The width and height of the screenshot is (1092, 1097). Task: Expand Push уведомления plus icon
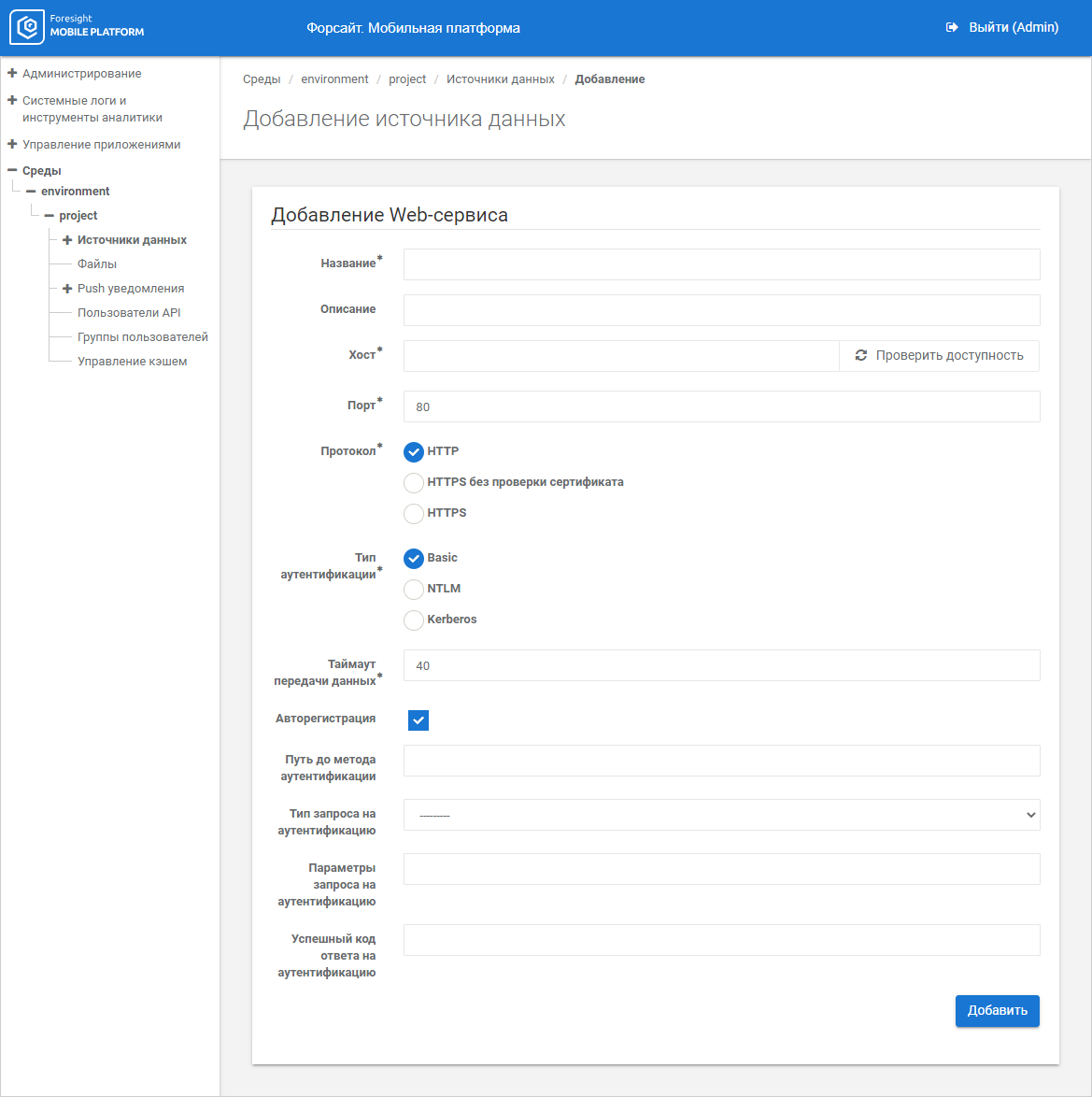(x=67, y=288)
